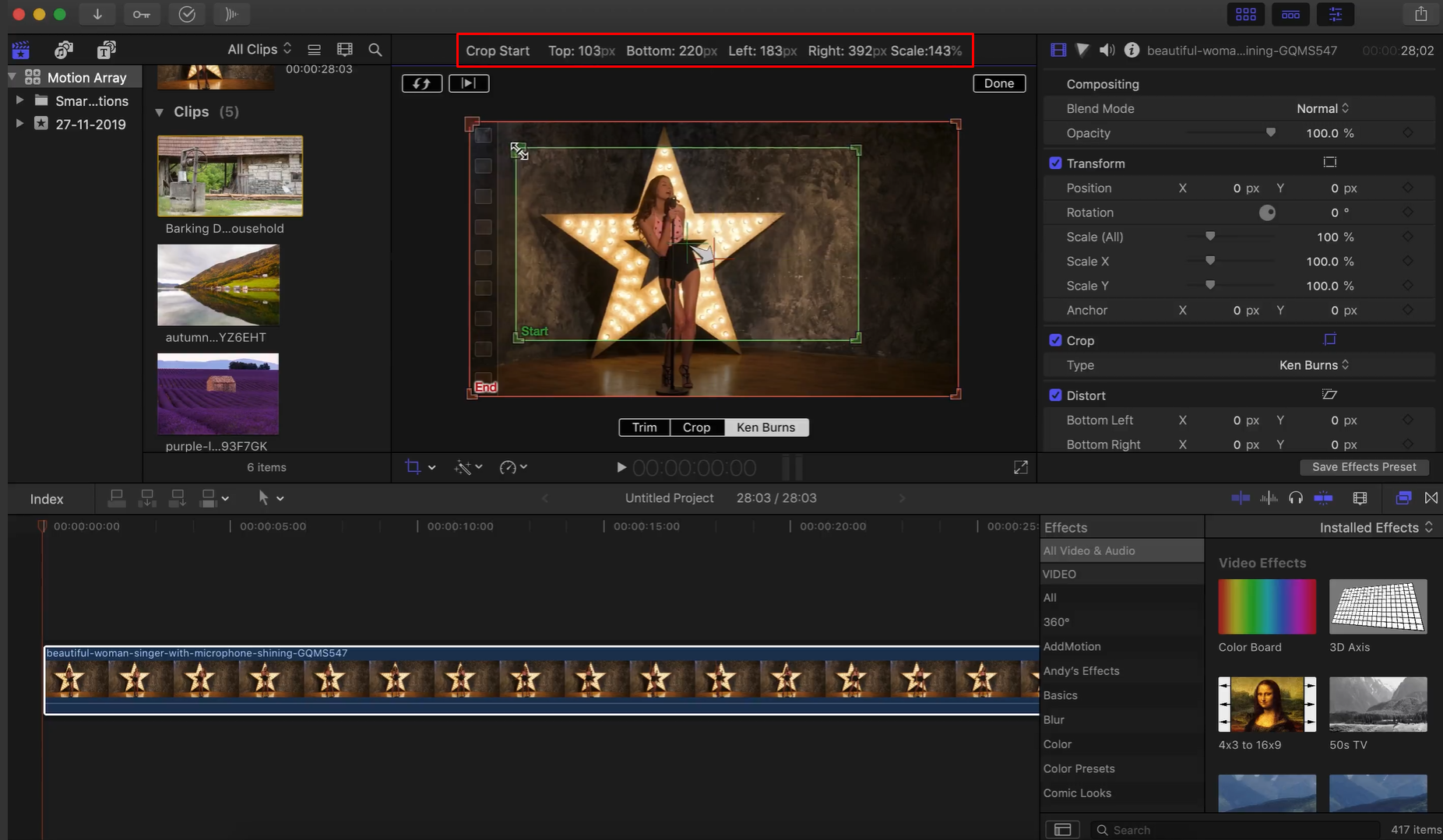Screen dimensions: 1443x840
Task: Disable the Distort effect checkbox
Action: [1056, 395]
